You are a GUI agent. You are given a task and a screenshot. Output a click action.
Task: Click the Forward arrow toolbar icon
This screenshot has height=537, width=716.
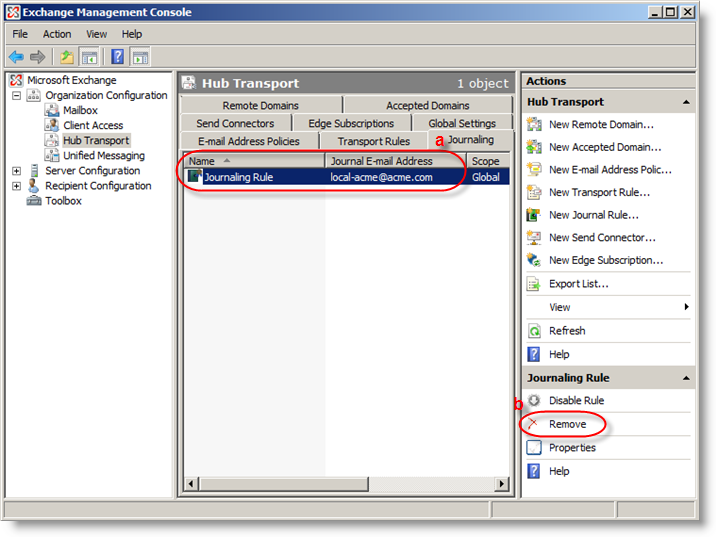point(37,57)
